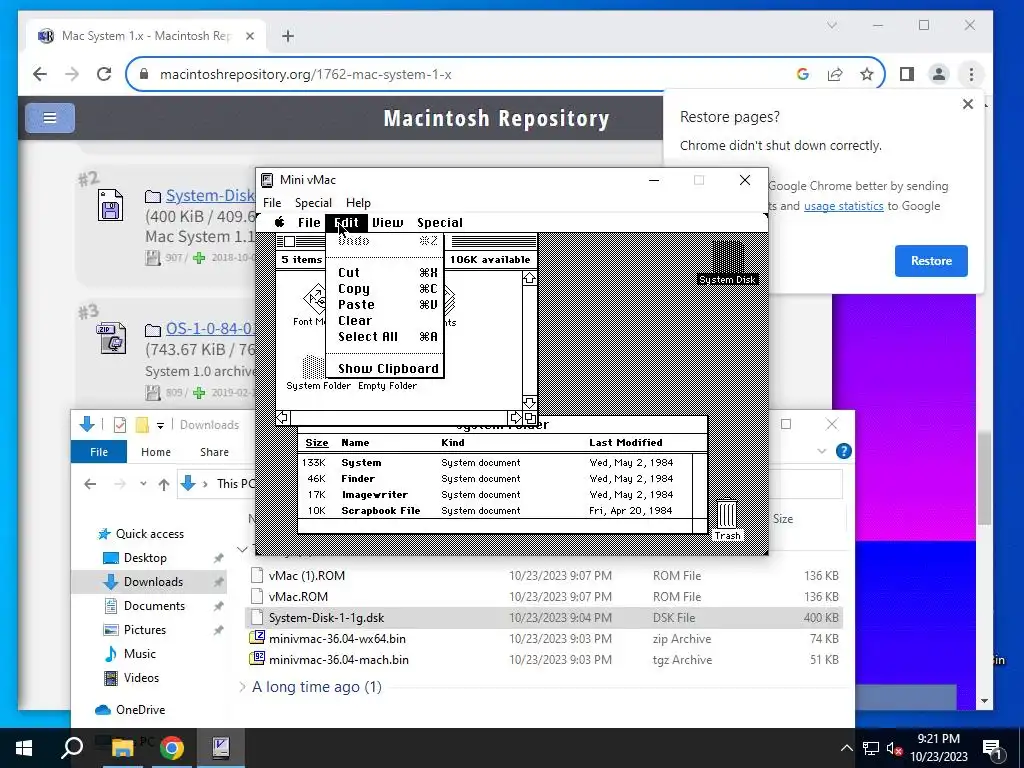Click the Finder scroll down arrow
This screenshot has width=1024, height=768.
coord(529,403)
